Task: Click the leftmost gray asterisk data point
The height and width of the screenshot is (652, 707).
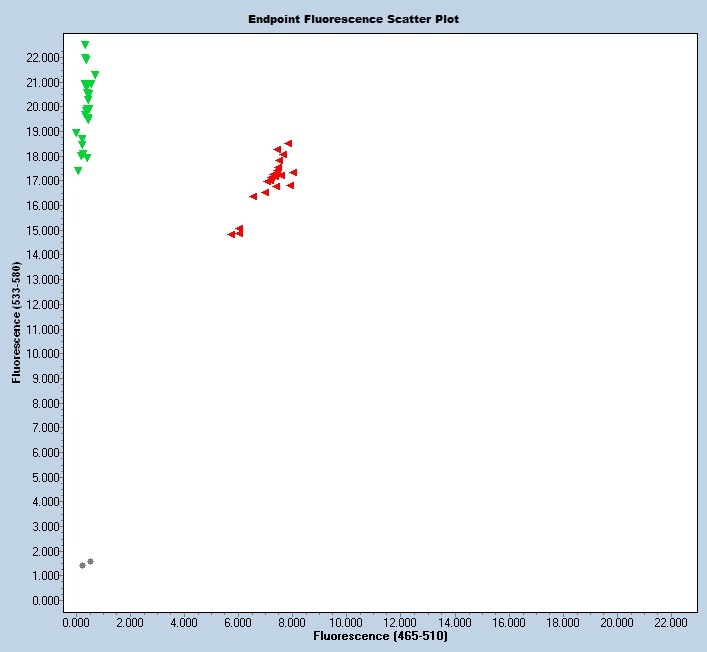Action: 82,566
